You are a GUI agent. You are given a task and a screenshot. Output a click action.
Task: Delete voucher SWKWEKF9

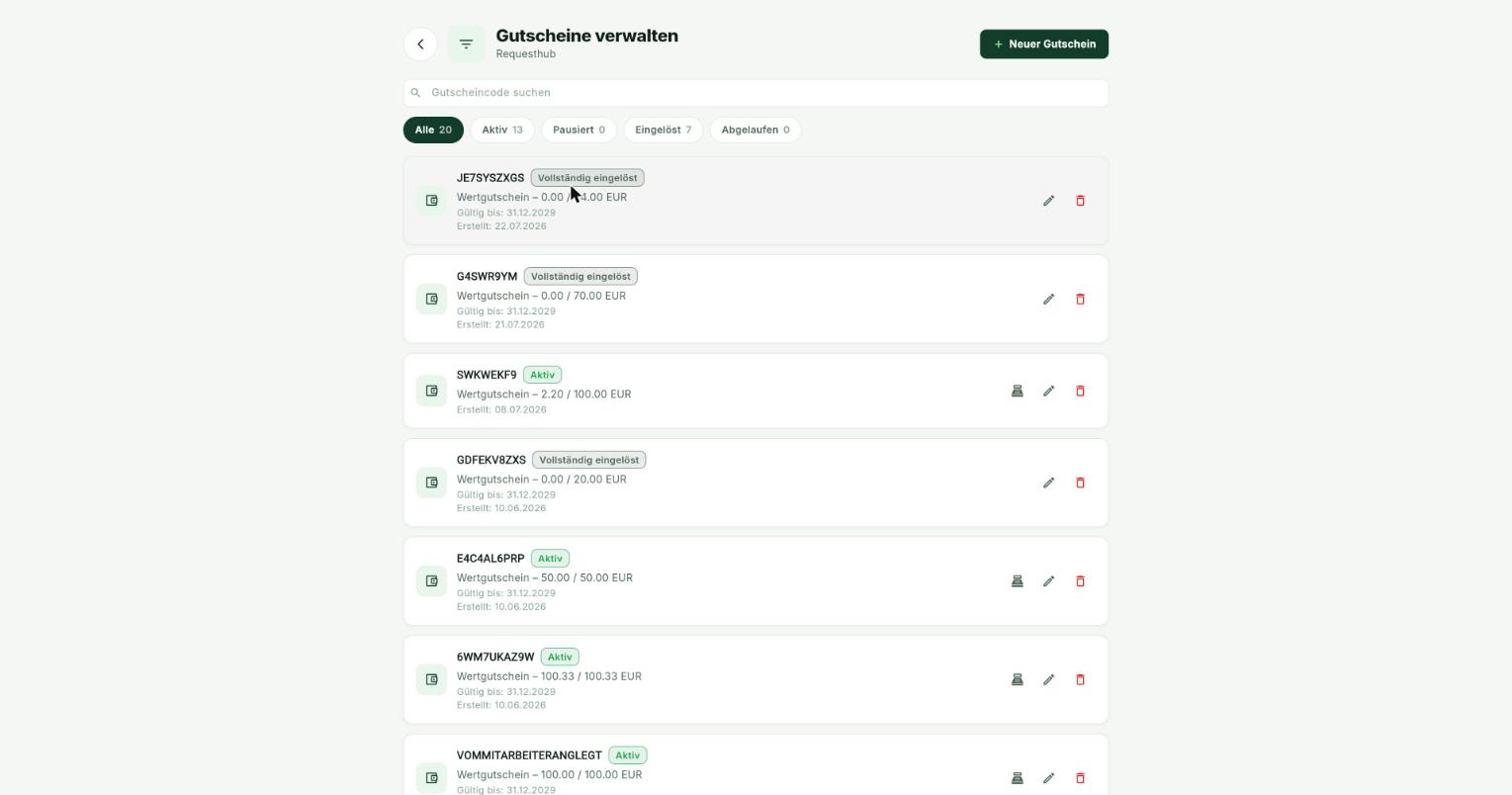pyautogui.click(x=1080, y=391)
